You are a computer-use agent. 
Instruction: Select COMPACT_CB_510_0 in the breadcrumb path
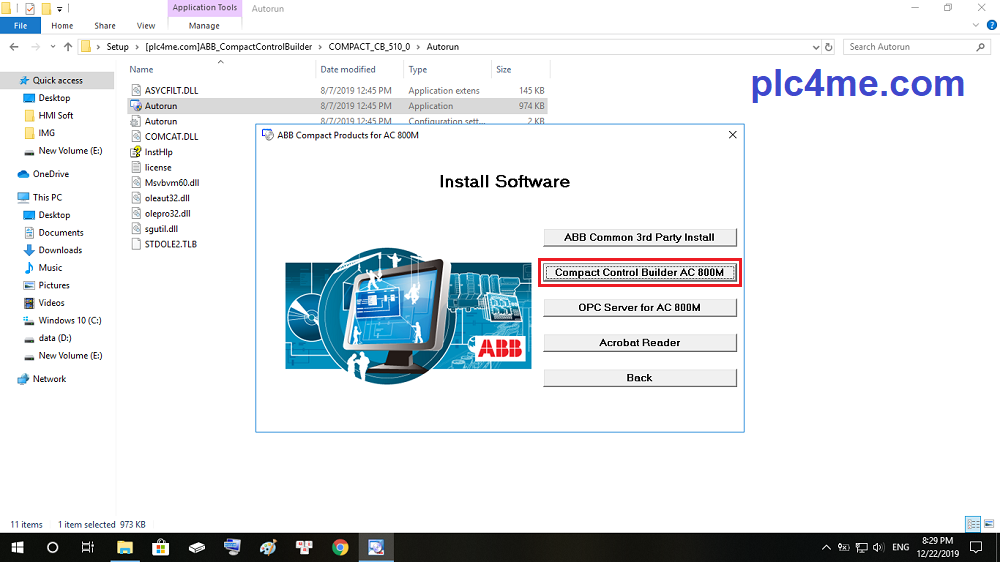[369, 47]
